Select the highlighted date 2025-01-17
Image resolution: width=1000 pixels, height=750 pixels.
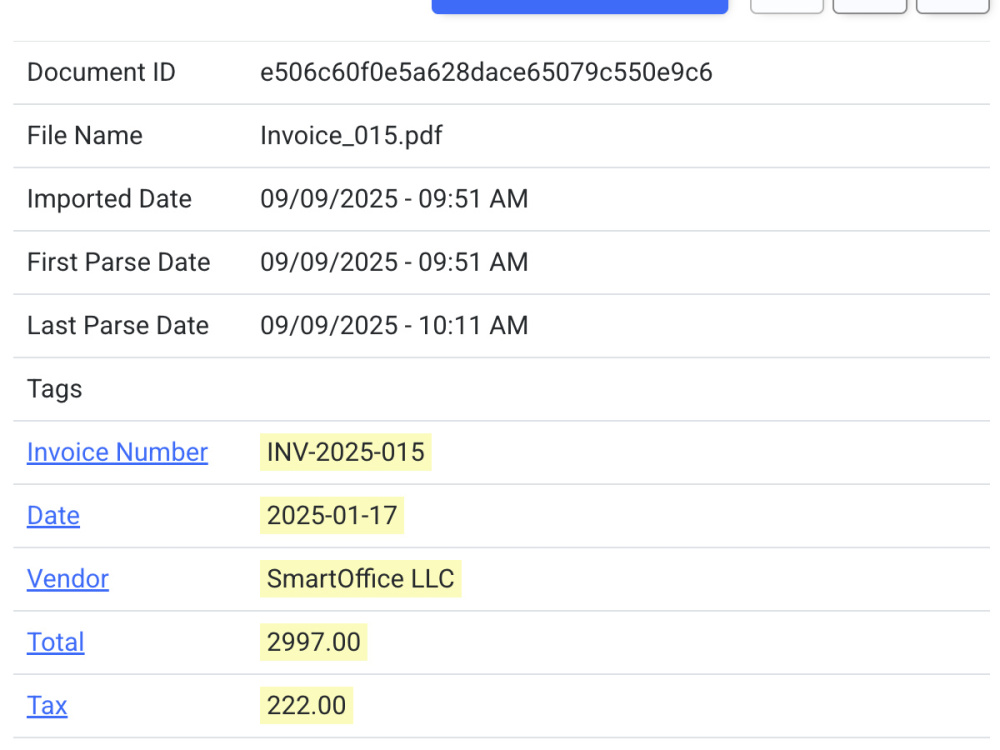click(332, 515)
